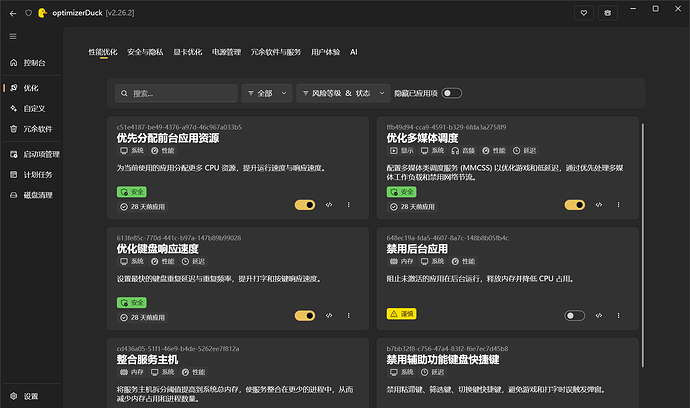Open 控制台 in the sidebar

tap(32, 62)
